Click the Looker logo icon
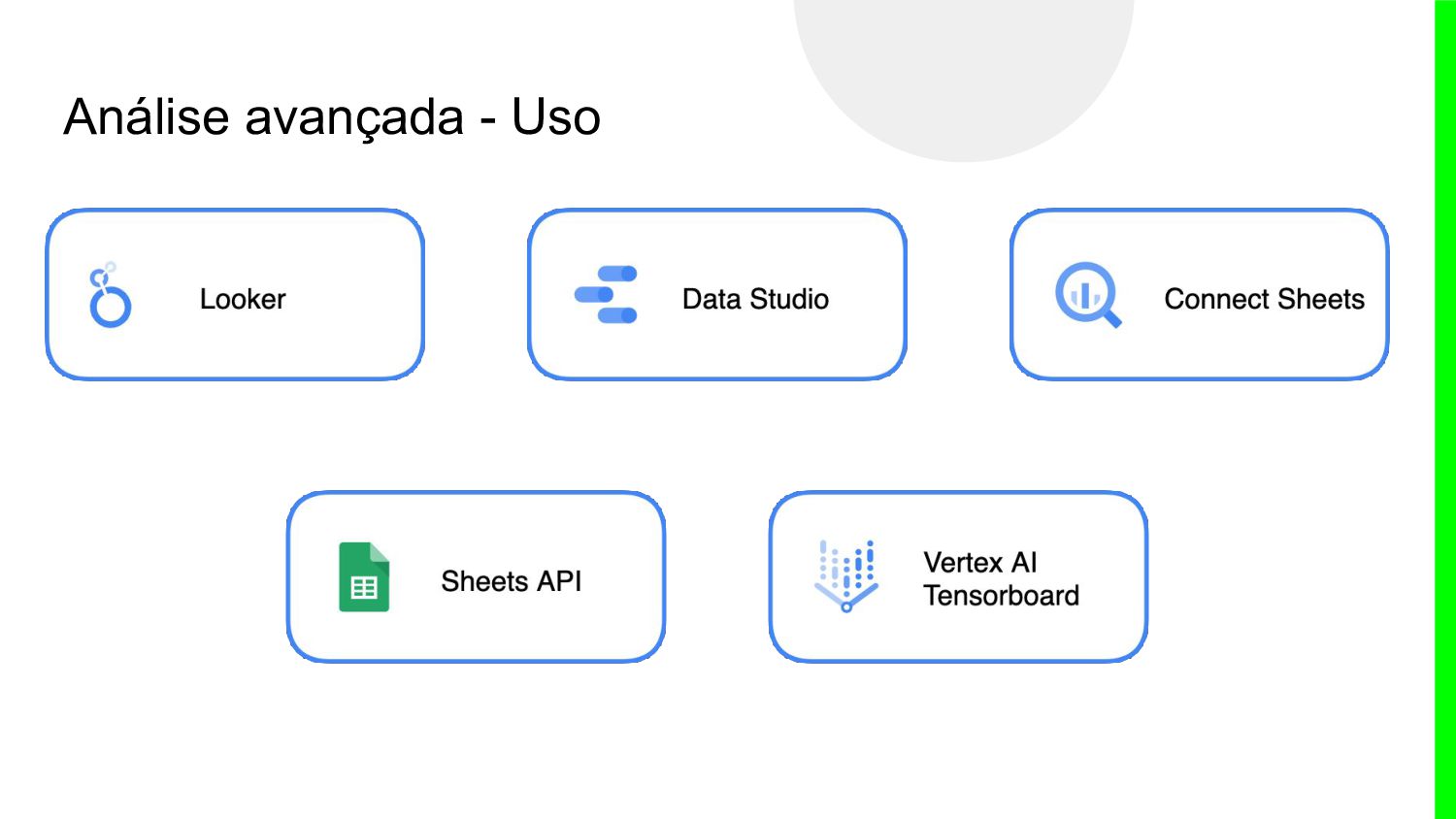Screen dimensions: 1456x819 coord(110,296)
